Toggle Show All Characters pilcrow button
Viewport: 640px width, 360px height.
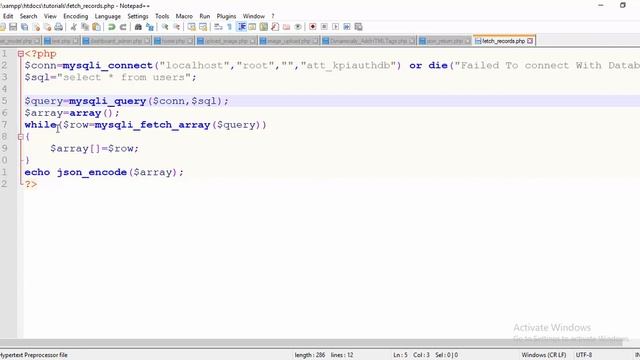coord(229,27)
